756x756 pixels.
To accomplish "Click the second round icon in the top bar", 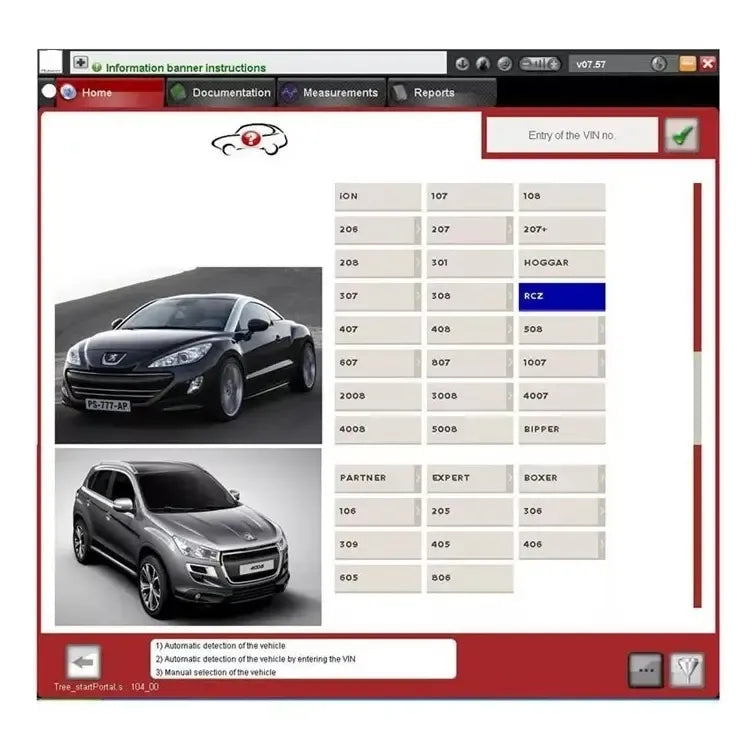I will point(483,64).
